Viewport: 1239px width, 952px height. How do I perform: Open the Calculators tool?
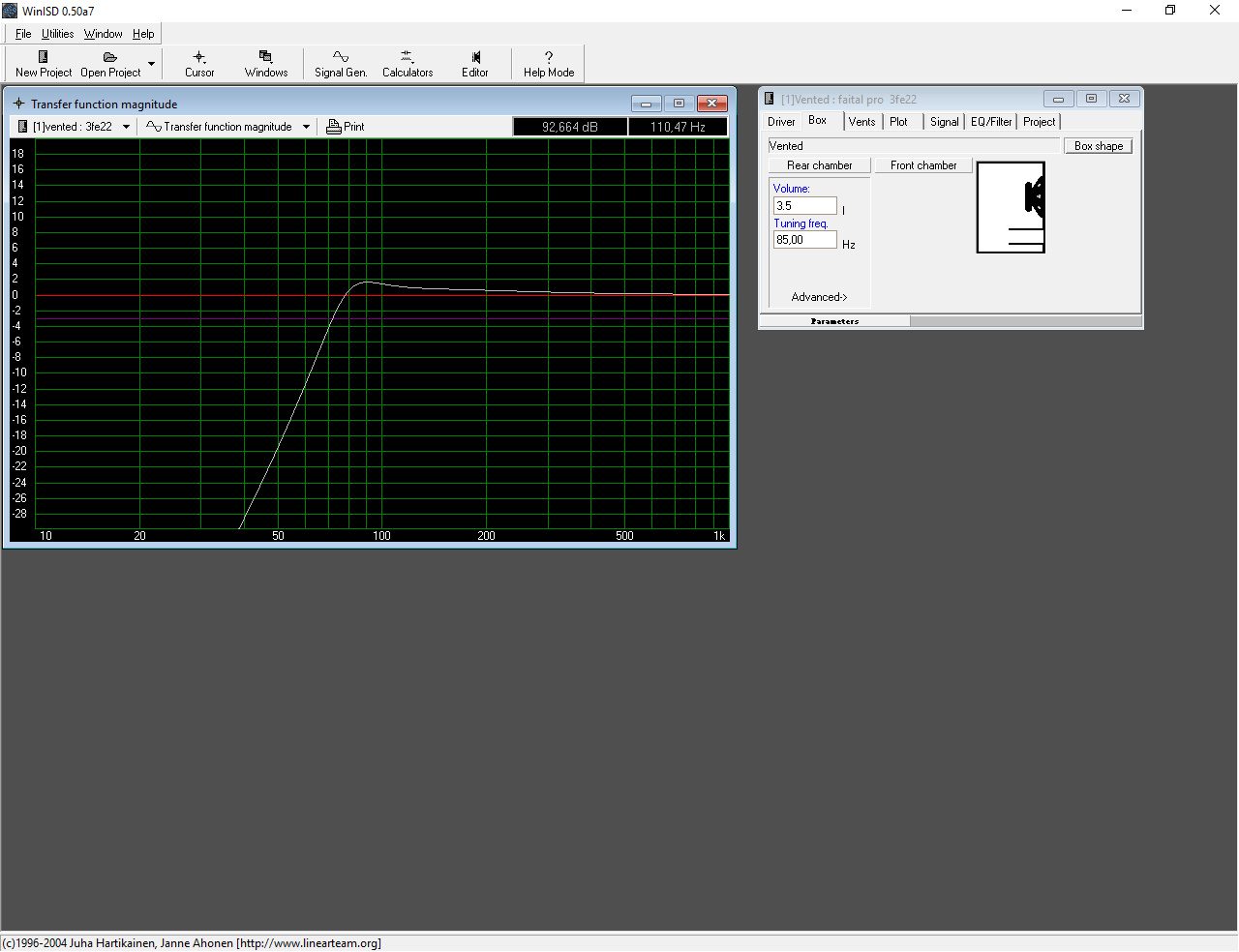pyautogui.click(x=408, y=64)
